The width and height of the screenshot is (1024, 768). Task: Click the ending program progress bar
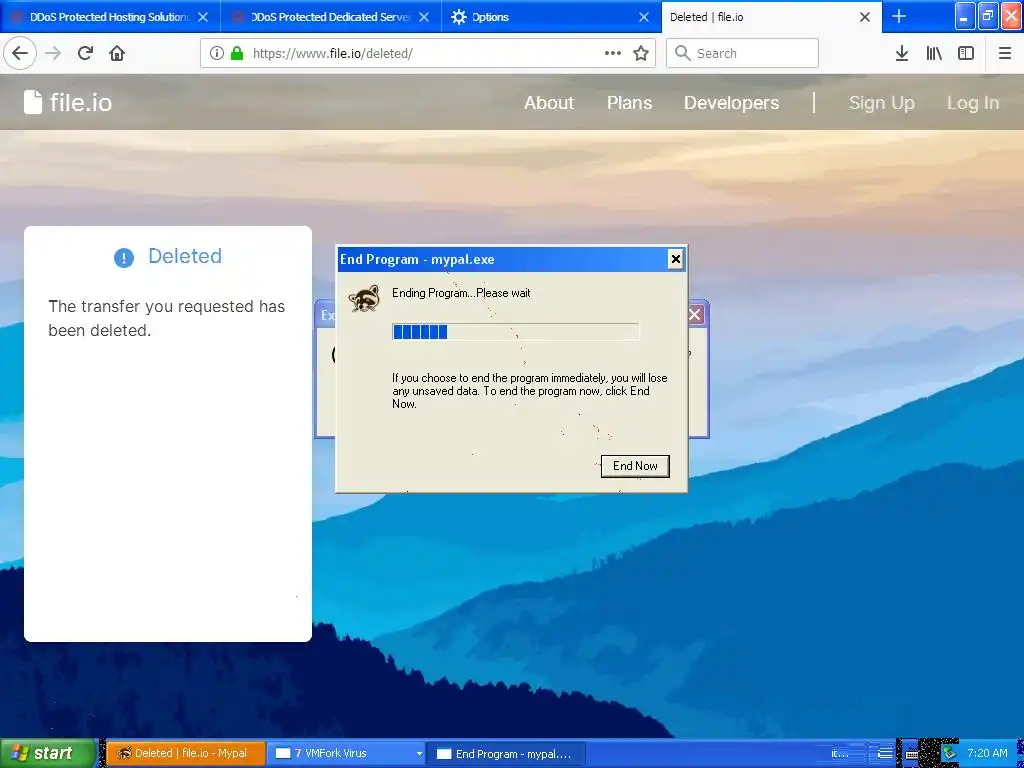tap(515, 332)
